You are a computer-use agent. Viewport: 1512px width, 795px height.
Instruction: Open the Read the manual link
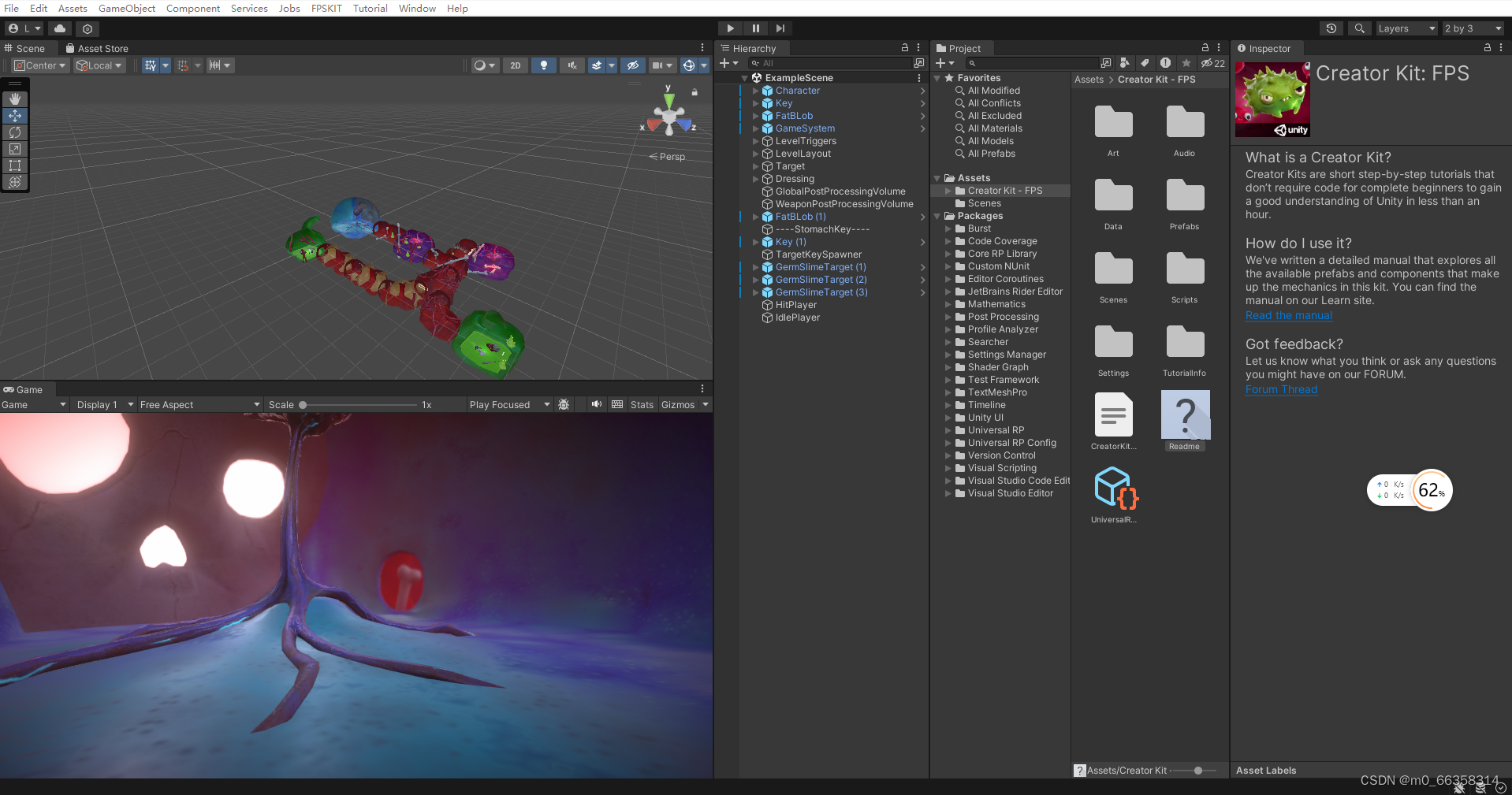coord(1289,315)
